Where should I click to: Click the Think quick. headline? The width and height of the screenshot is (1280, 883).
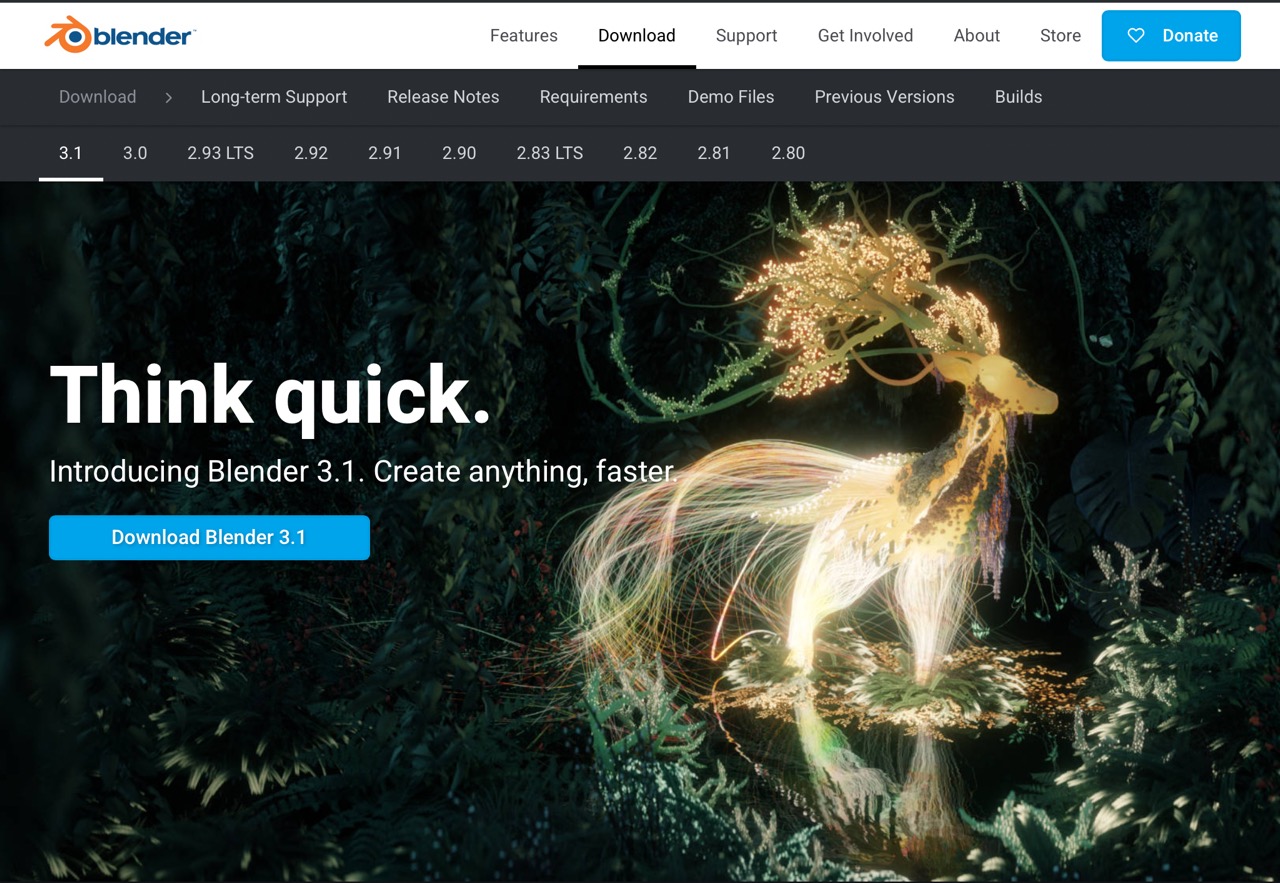(270, 397)
